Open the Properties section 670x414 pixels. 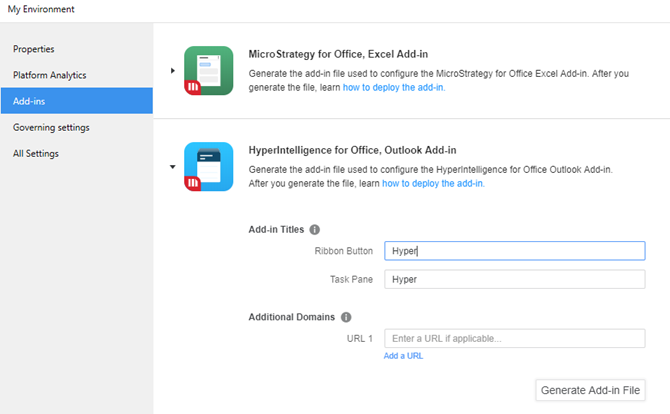click(34, 49)
